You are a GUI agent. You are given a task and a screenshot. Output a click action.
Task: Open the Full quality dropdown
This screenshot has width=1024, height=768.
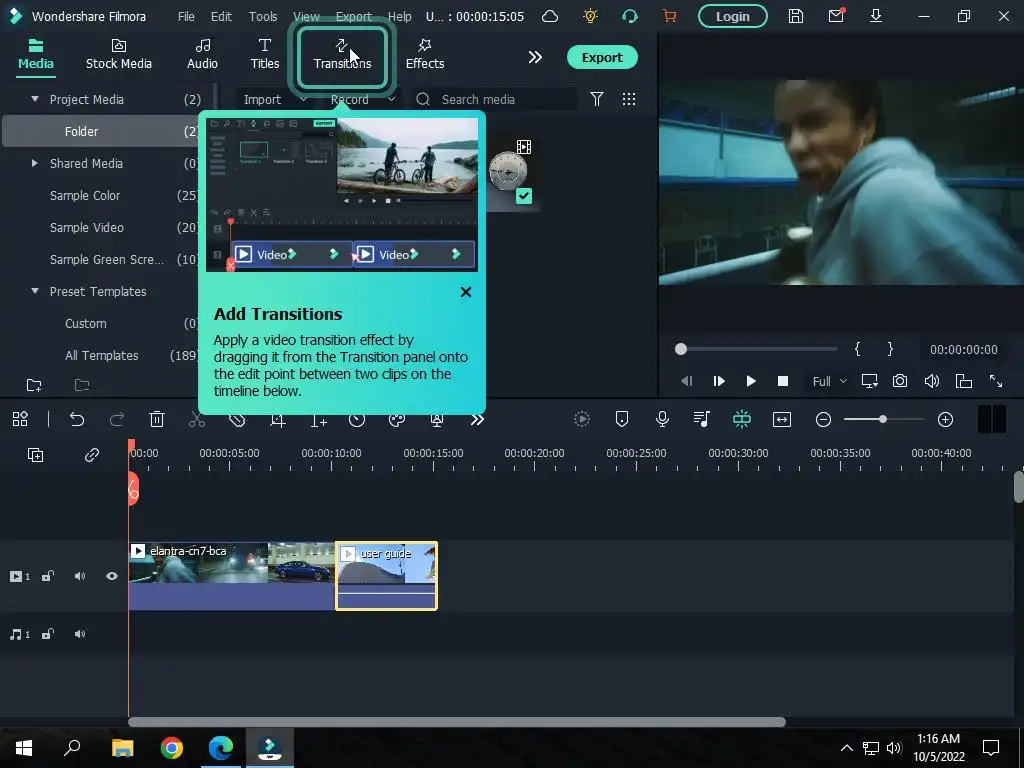click(x=829, y=381)
